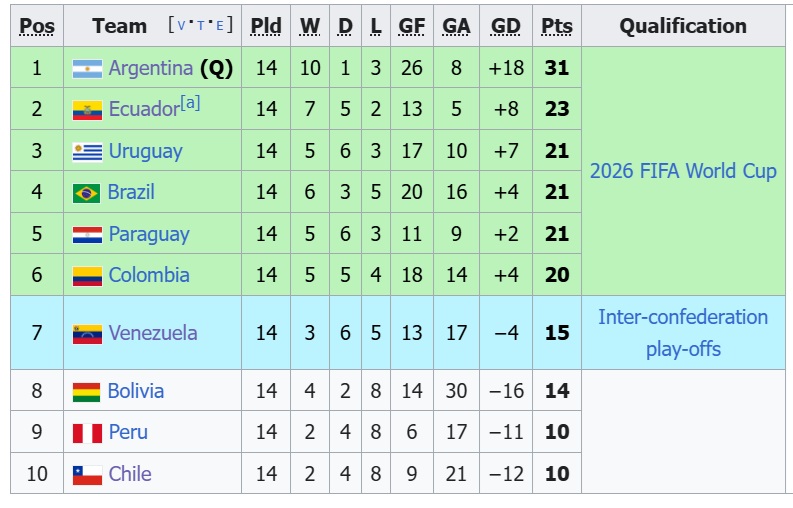This screenshot has width=793, height=508.
Task: Click the GD column header abbreviation
Action: [505, 26]
